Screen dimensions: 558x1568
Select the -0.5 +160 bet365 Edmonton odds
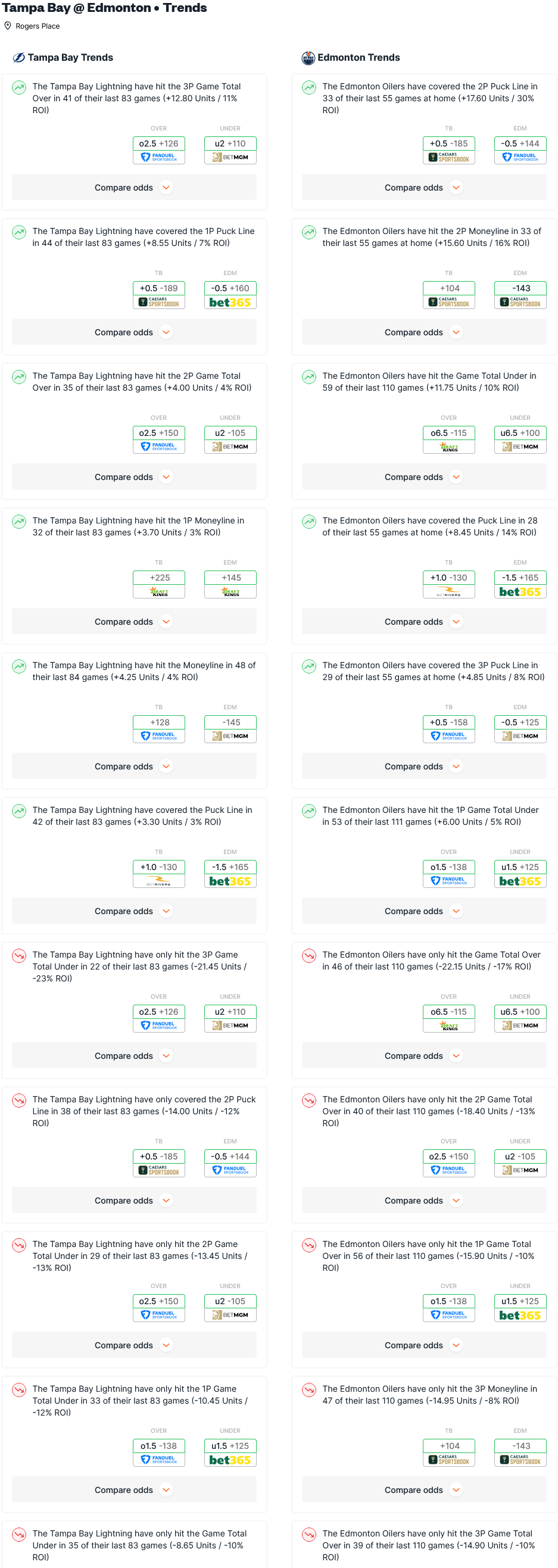coord(230,295)
